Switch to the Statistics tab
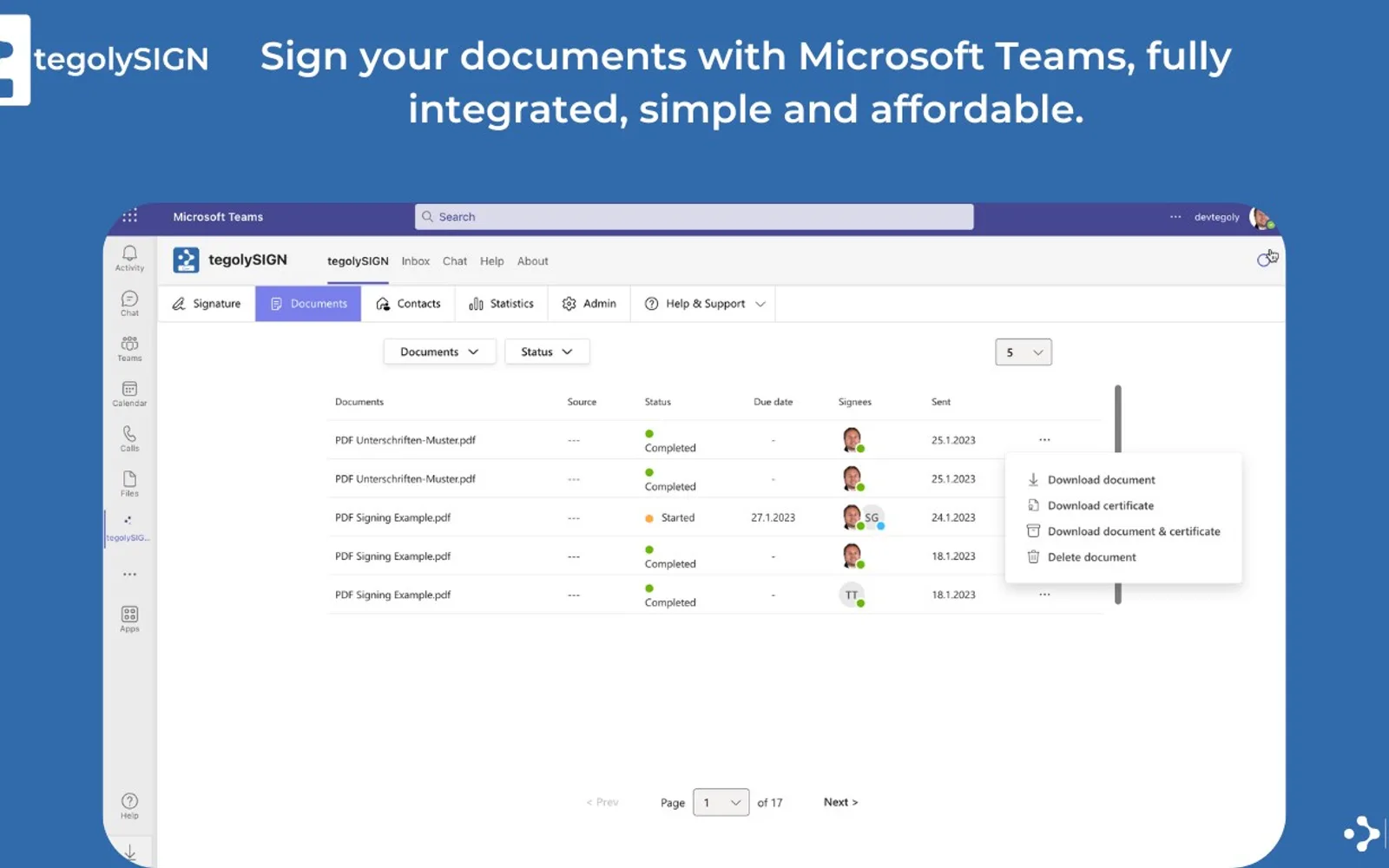 [502, 304]
